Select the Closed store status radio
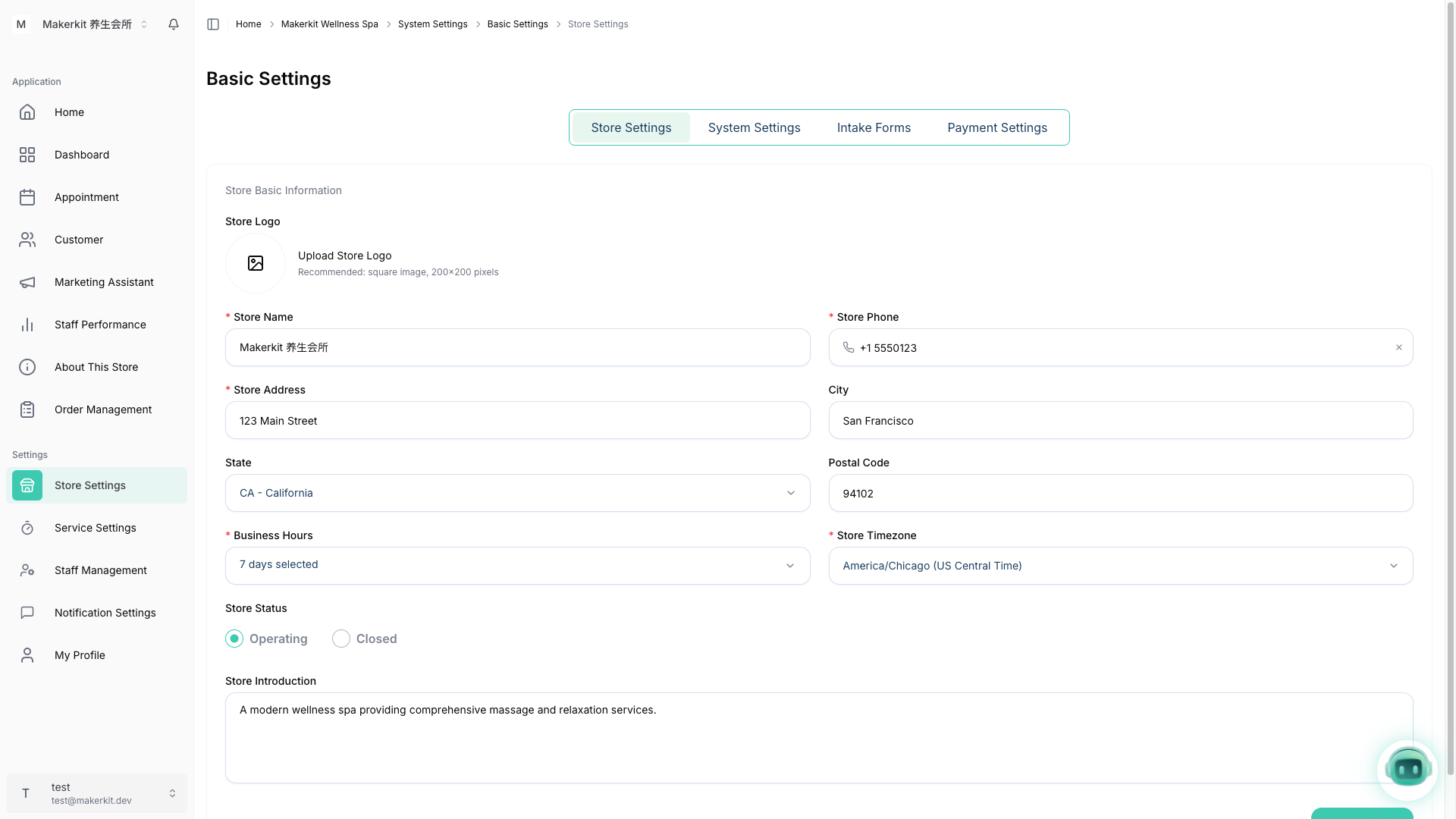 click(341, 639)
